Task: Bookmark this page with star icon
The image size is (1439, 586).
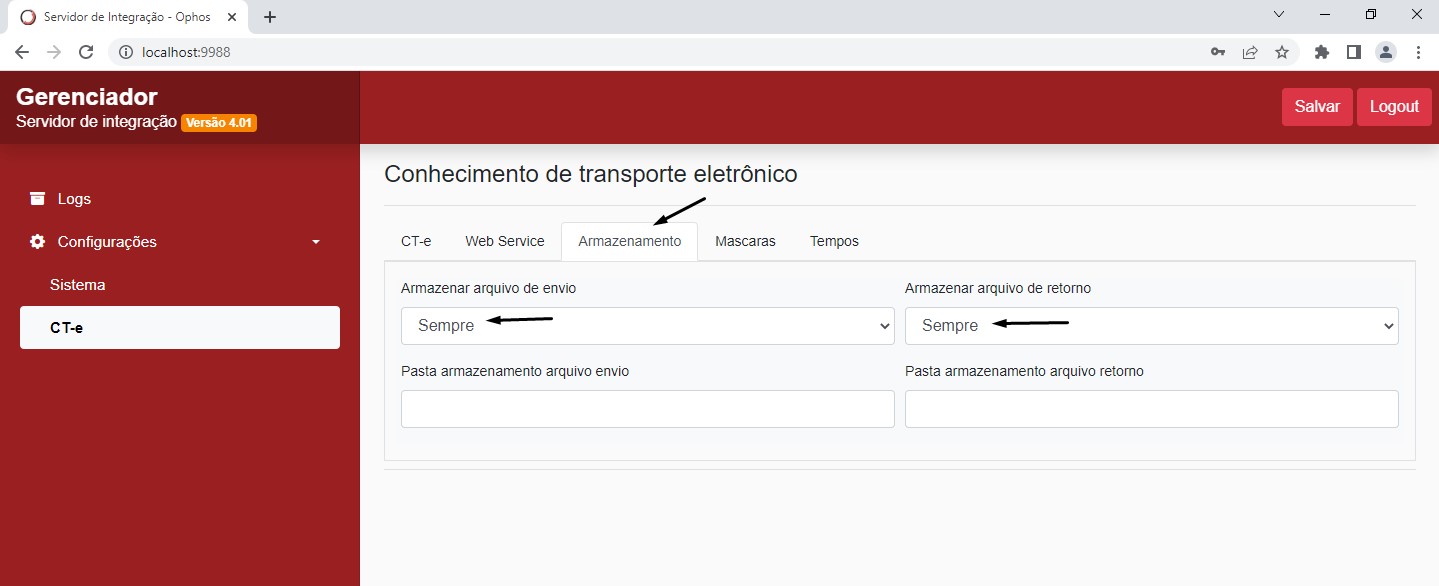Action: click(1282, 52)
